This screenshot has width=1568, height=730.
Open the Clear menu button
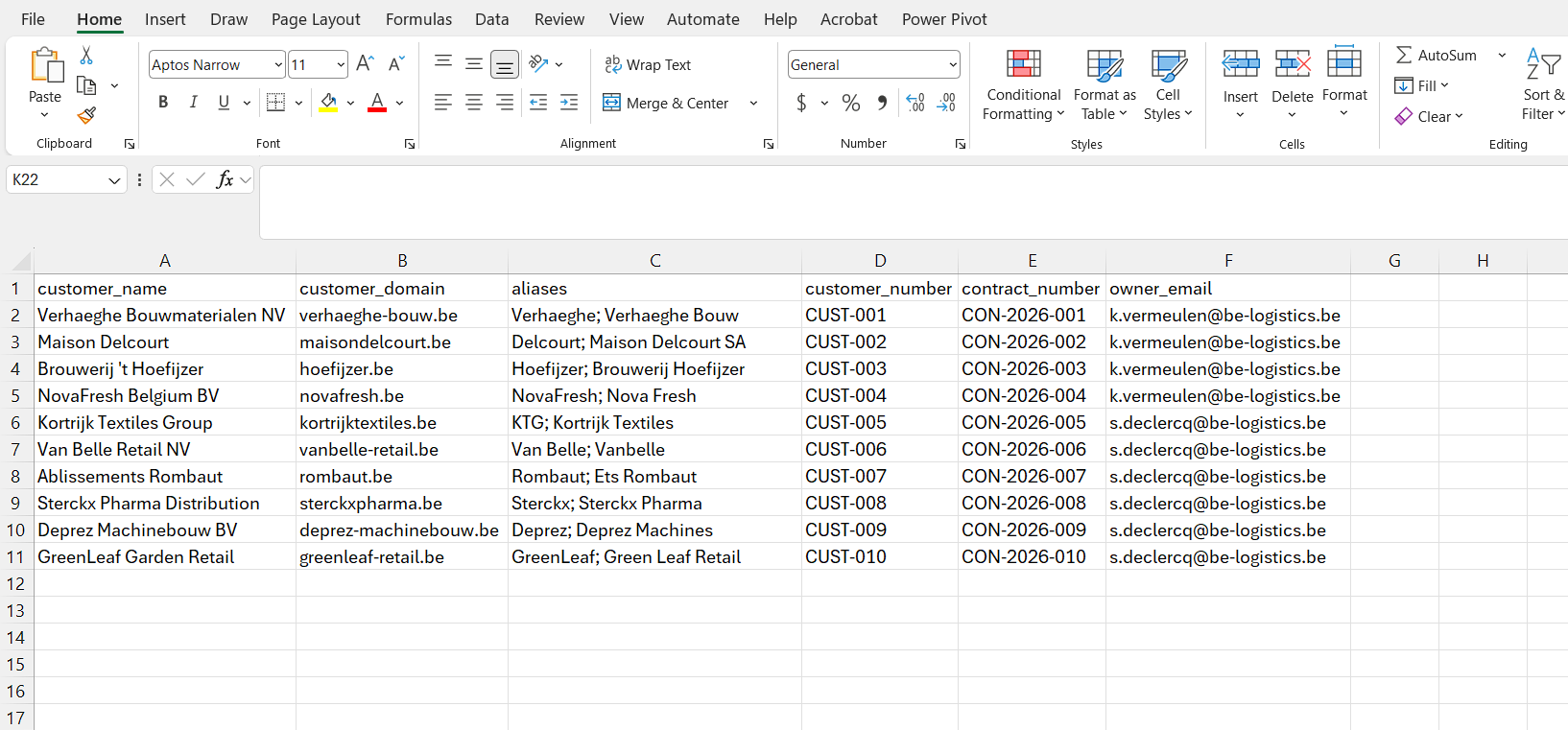pyautogui.click(x=1429, y=116)
